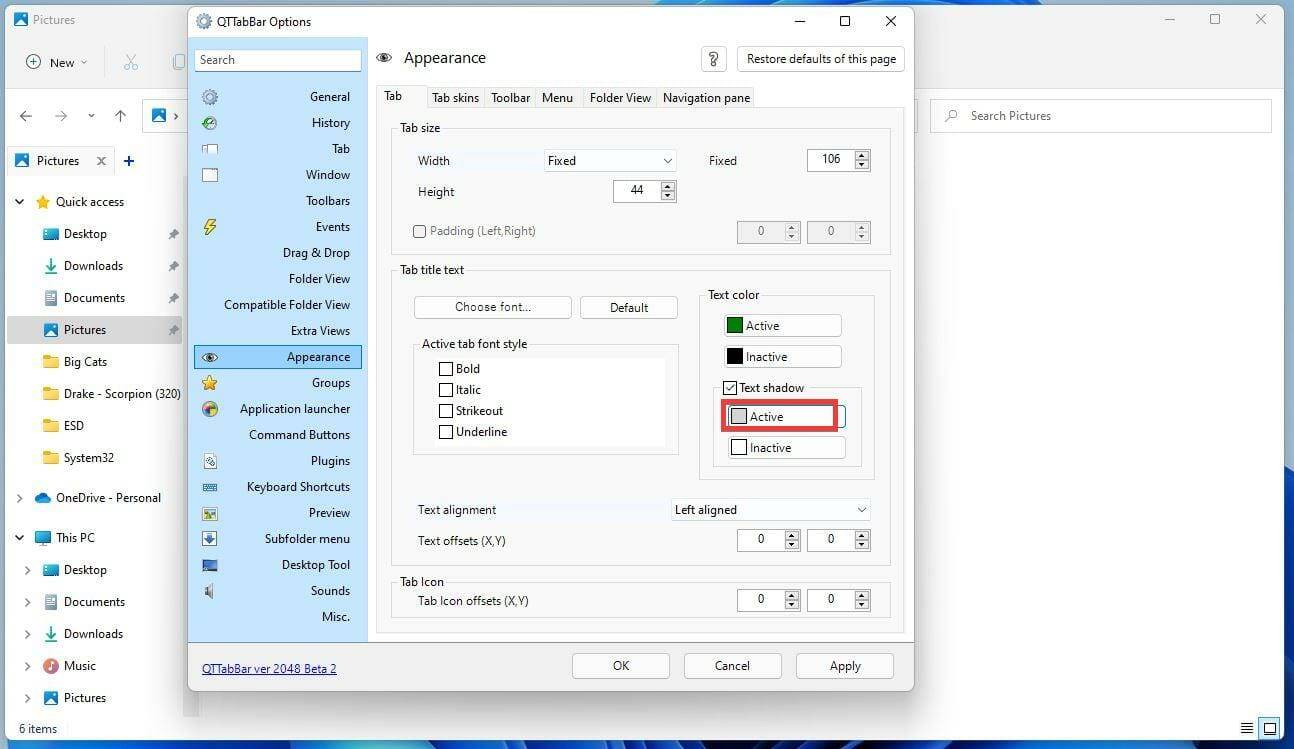Uncheck the Text shadow checkbox
1294x749 pixels.
[730, 388]
